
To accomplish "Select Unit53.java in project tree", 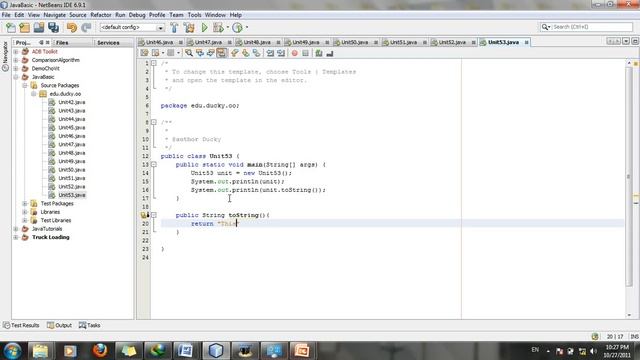I will 71,195.
